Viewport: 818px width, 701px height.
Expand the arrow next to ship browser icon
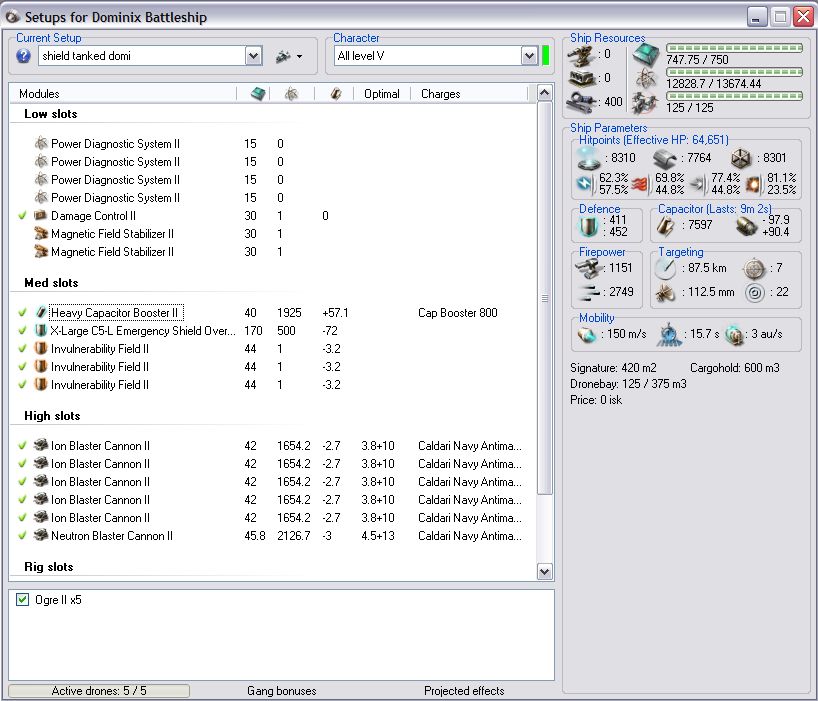pos(299,57)
